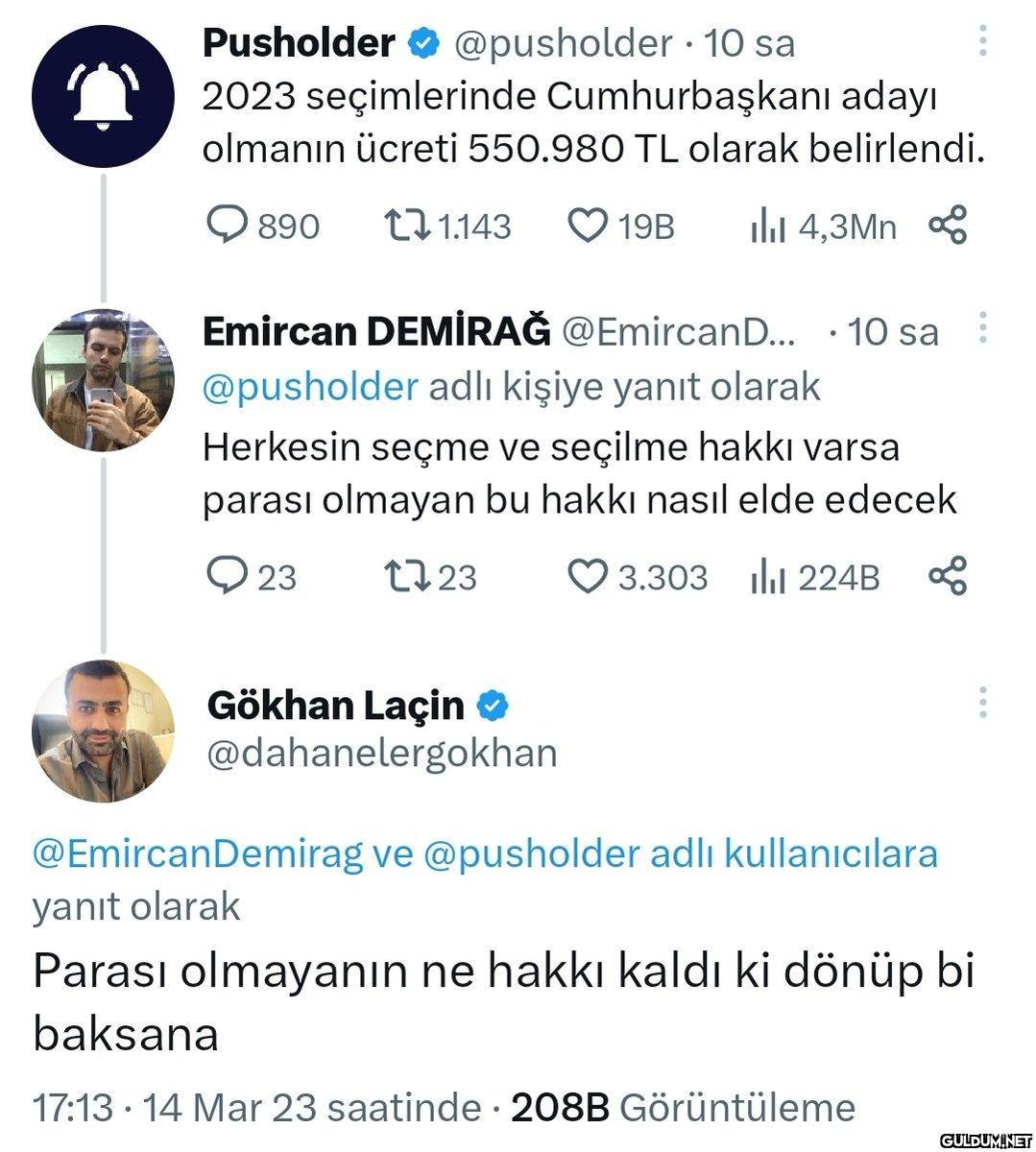This screenshot has height=1152, width=1036.
Task: Open more options on Emircan DEMİRAĞ's tweet
Action: [982, 328]
